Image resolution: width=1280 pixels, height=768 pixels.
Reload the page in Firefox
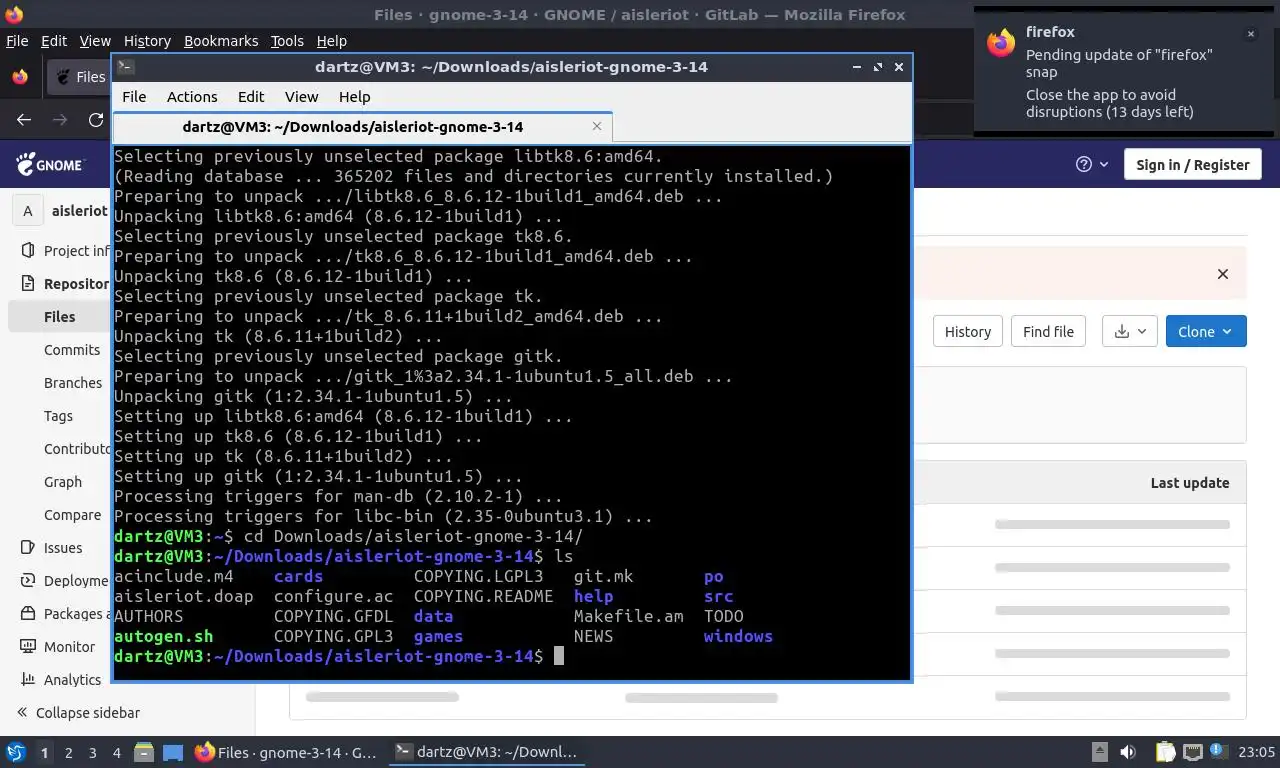point(96,120)
